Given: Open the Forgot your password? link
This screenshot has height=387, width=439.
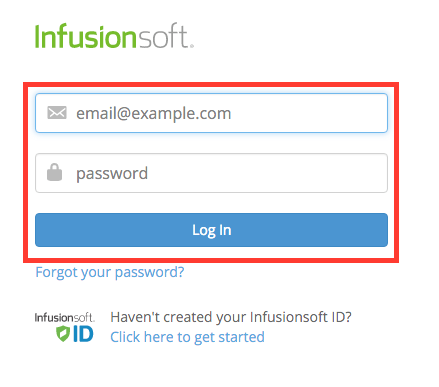Looking at the screenshot, I should pos(110,272).
